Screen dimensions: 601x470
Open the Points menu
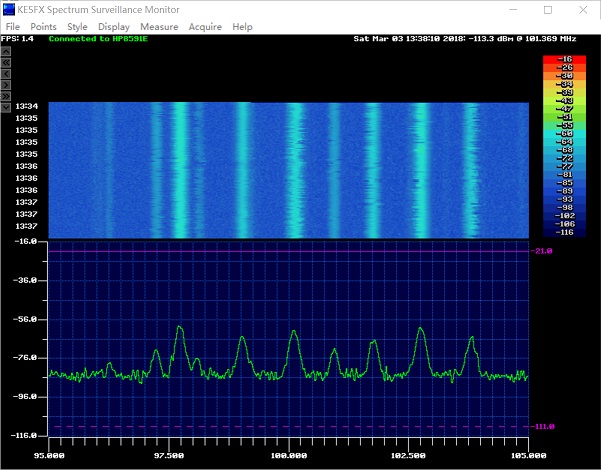(43, 27)
